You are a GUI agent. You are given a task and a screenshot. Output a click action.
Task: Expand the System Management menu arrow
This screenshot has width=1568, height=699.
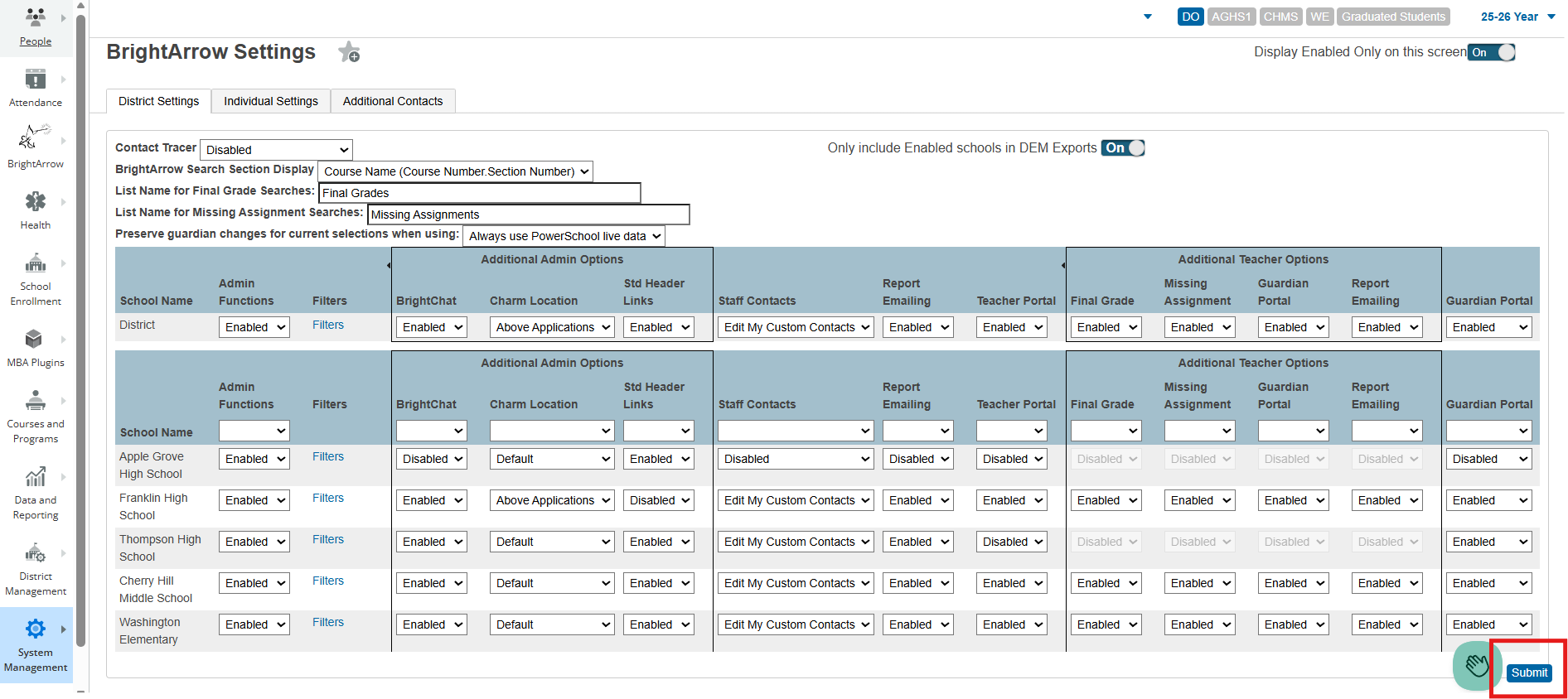click(x=63, y=629)
